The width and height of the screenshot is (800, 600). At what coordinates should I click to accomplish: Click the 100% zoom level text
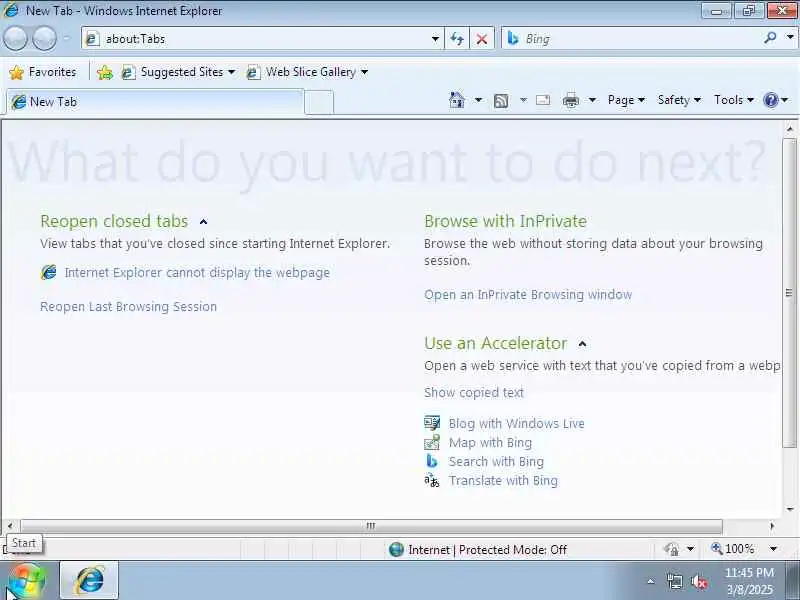pyautogui.click(x=739, y=549)
